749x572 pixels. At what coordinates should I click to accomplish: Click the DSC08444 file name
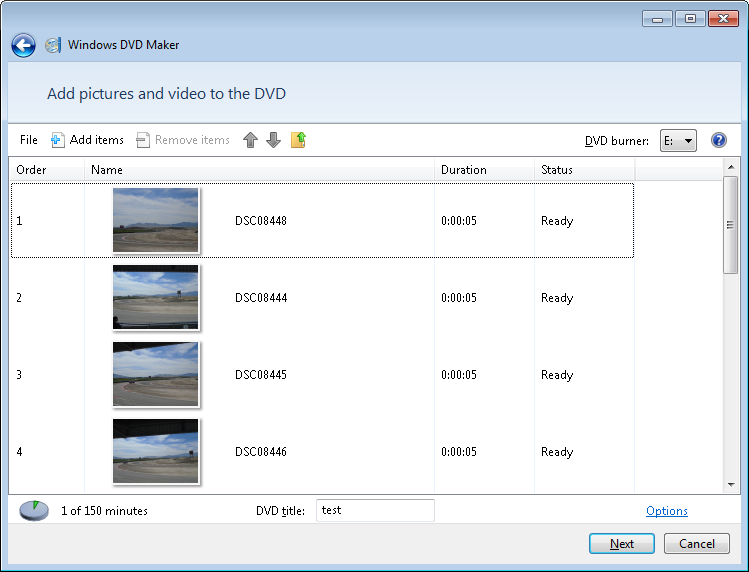[261, 298]
